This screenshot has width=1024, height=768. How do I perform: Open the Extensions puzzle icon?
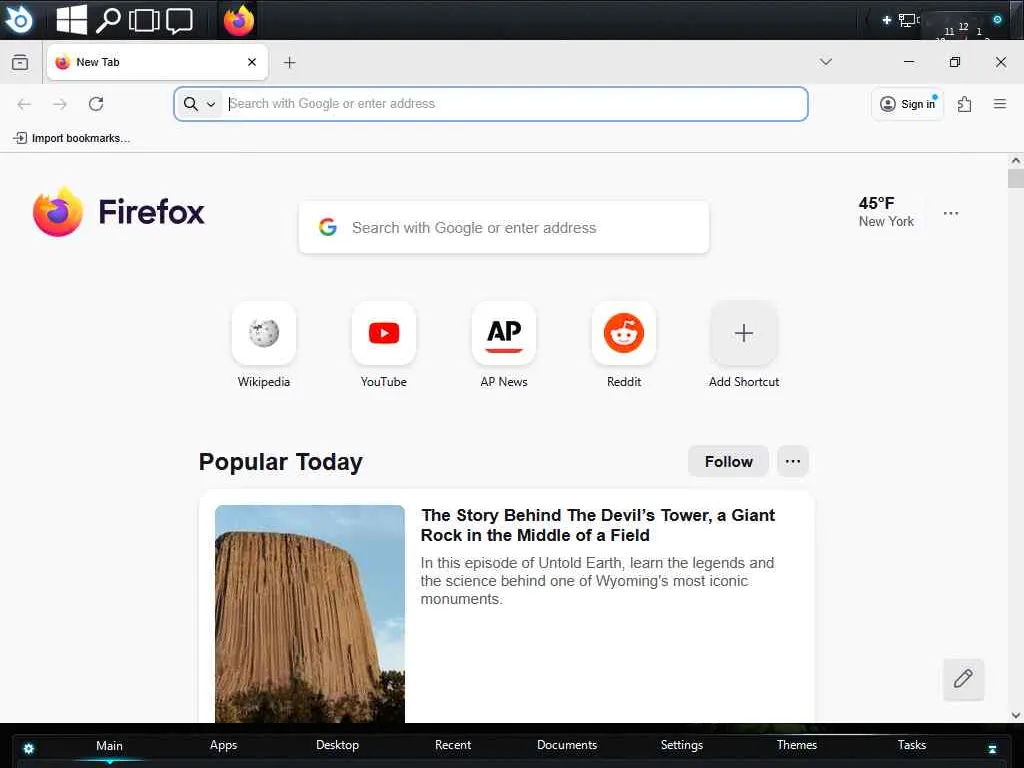point(965,104)
